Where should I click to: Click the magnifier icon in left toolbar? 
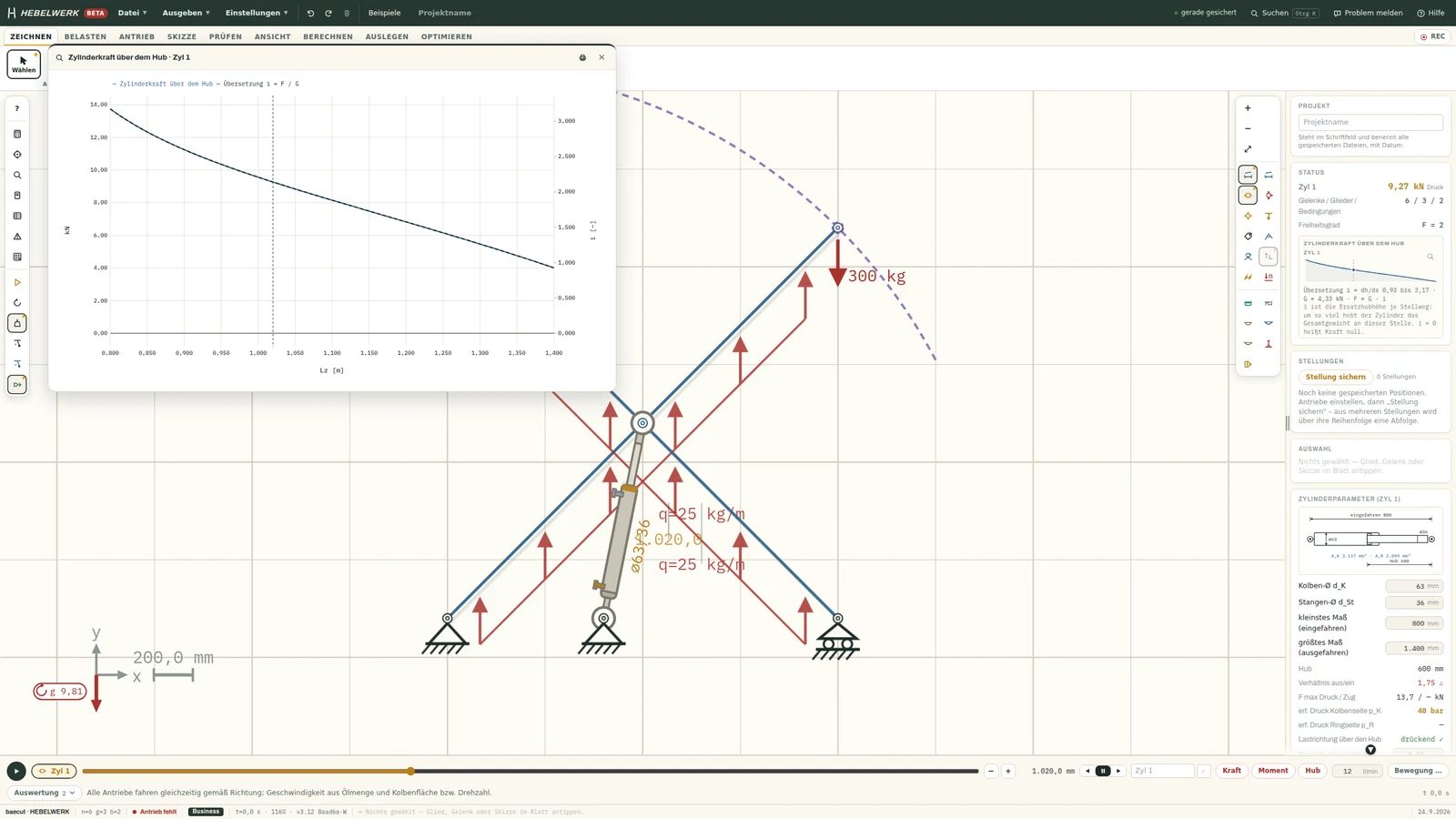point(17,175)
